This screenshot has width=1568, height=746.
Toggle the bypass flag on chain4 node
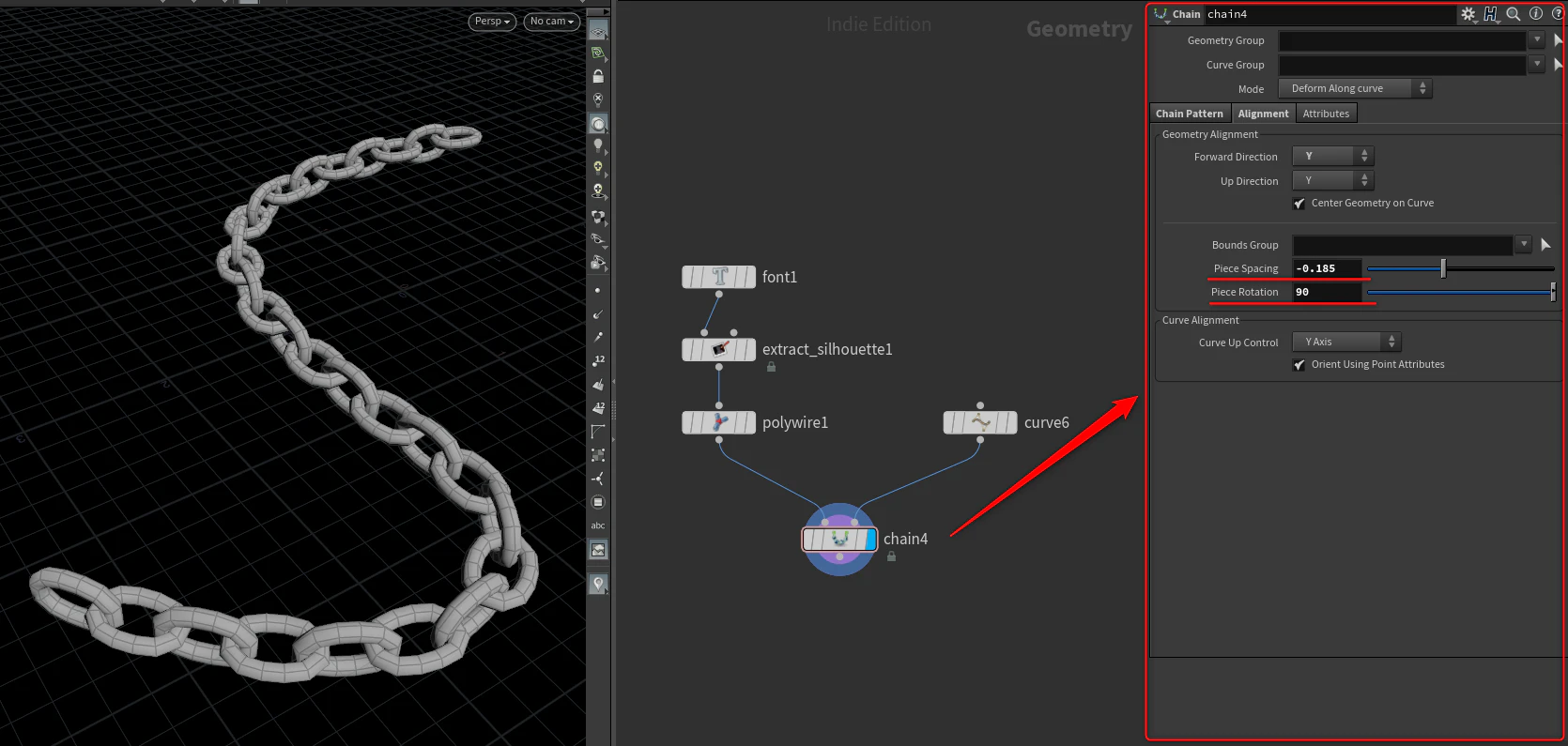[809, 539]
